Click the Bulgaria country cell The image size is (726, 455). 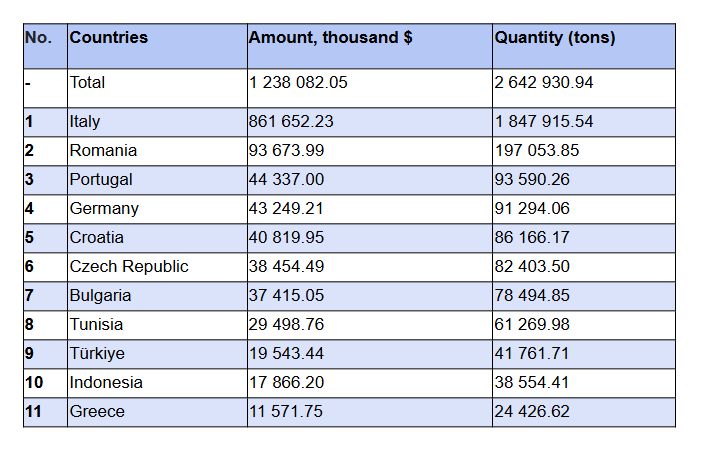[x=100, y=296]
